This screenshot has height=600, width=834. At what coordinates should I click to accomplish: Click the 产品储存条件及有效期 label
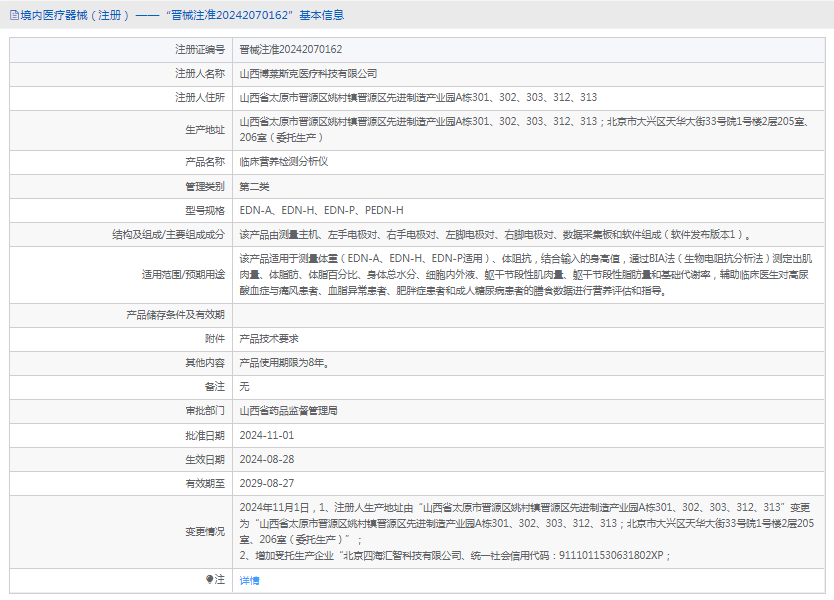[176, 315]
